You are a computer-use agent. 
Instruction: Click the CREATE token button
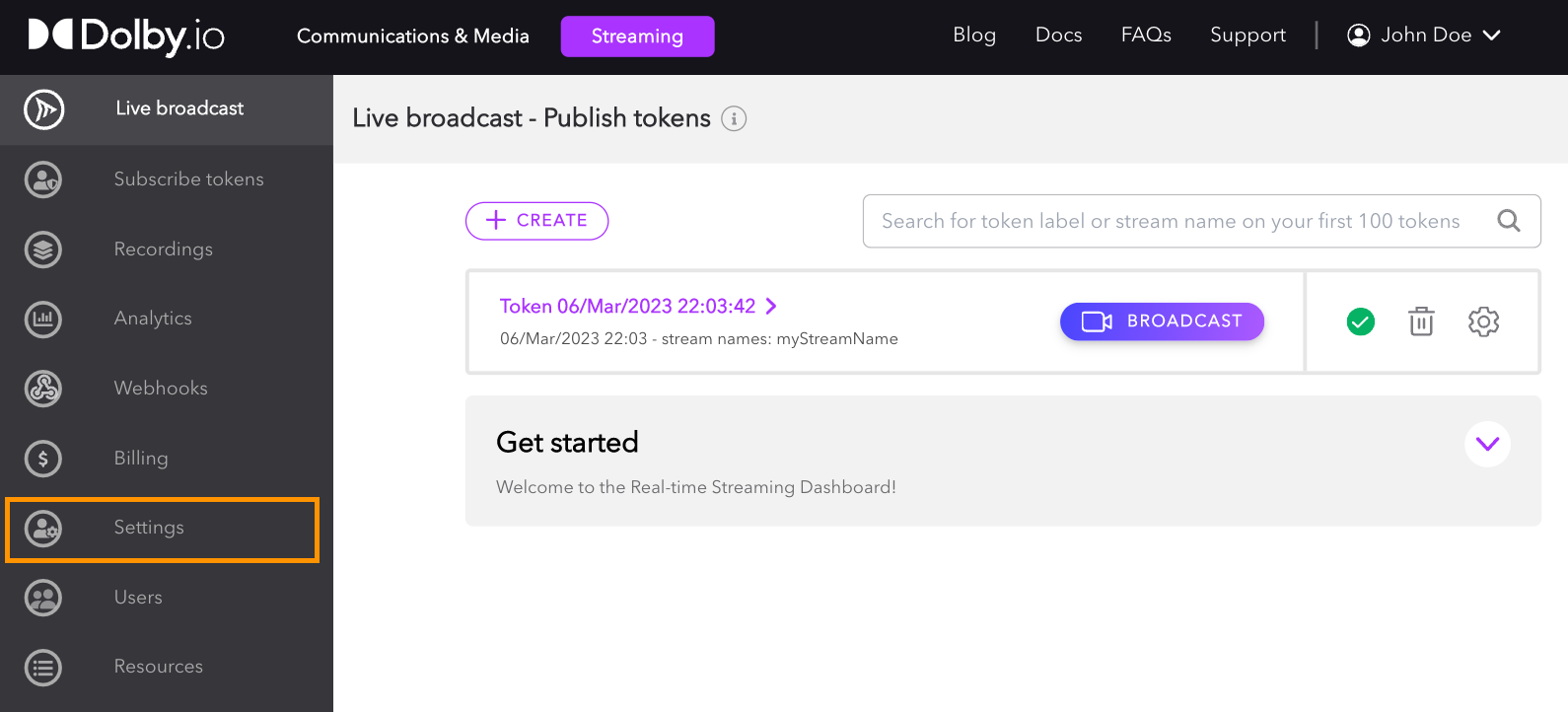(536, 221)
